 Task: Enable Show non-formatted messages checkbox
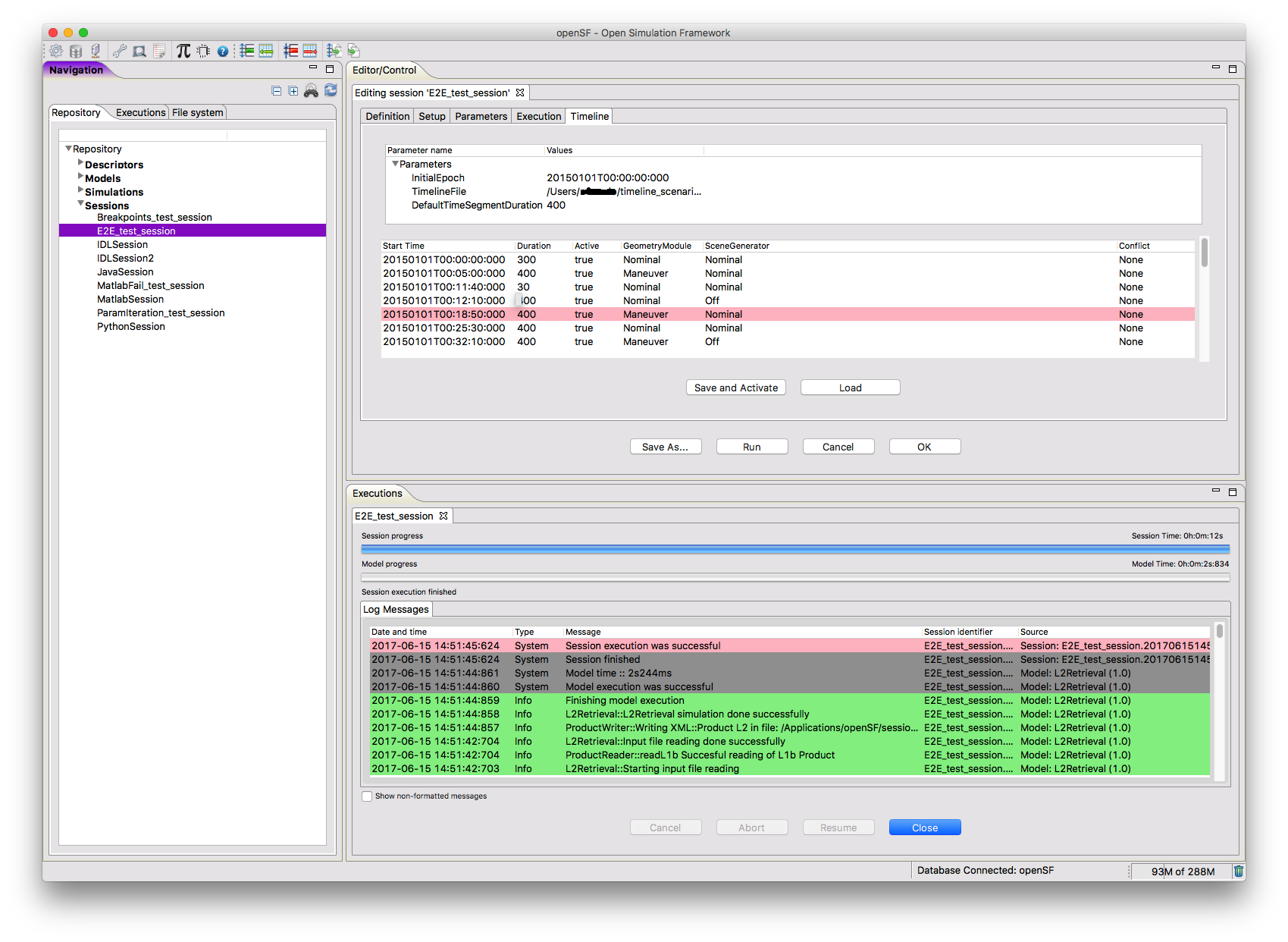(367, 796)
